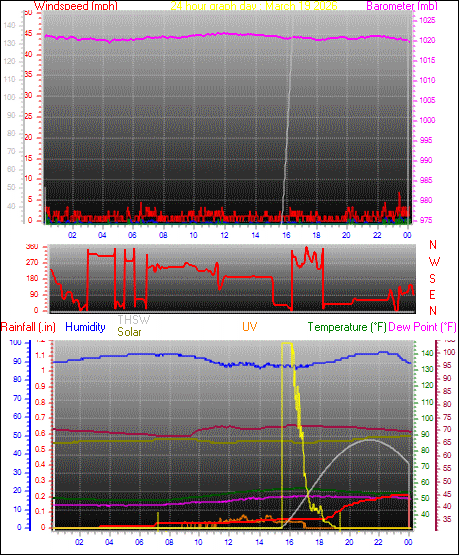Select the 0.5 rainfall axis value
Screen dimensions: 459x555
pyautogui.click(x=40, y=450)
